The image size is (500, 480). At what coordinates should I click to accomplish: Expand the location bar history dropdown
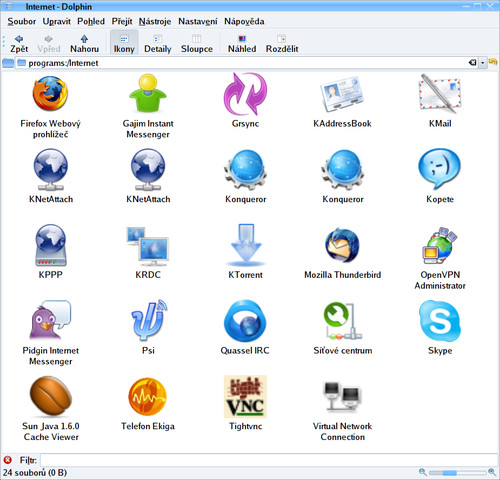(x=482, y=63)
